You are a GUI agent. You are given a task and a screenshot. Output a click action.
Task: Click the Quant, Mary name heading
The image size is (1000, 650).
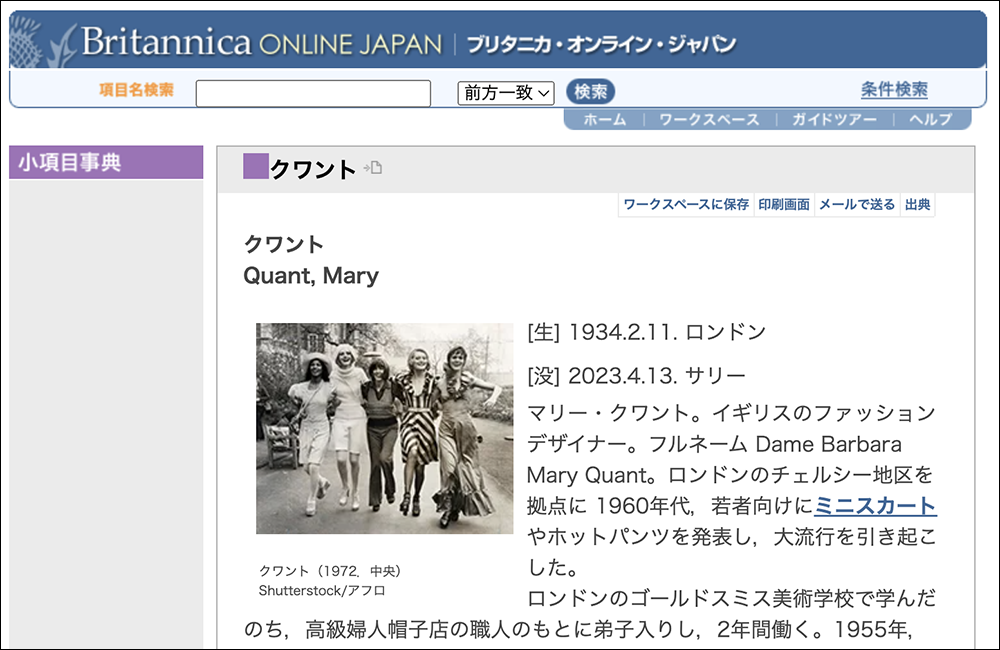click(311, 276)
